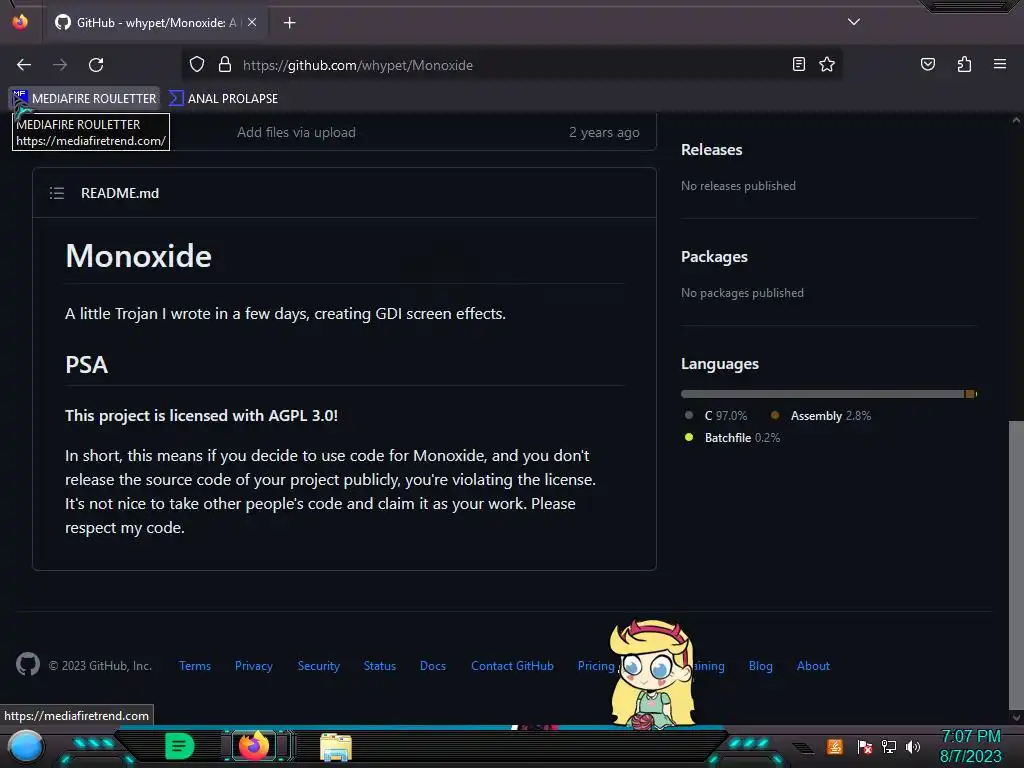The image size is (1024, 768).
Task: Click the C 97.0% language entry
Action: click(716, 416)
